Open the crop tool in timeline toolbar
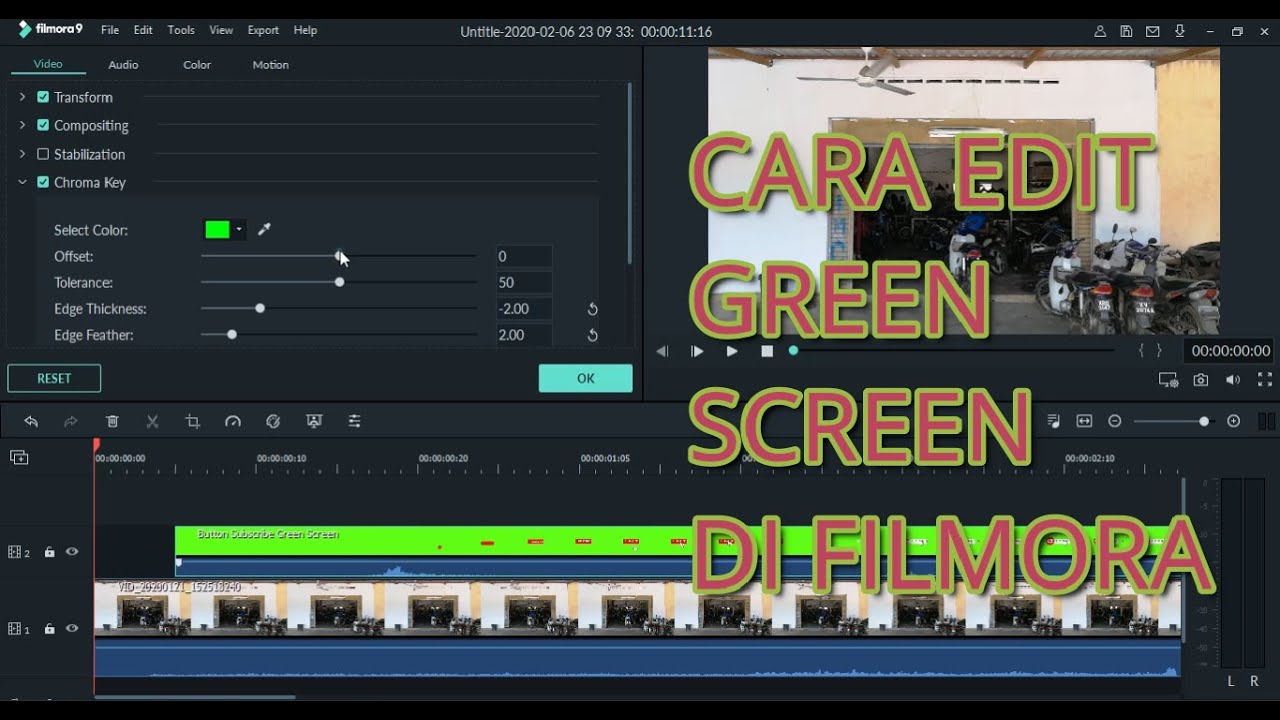The width and height of the screenshot is (1280, 720). pyautogui.click(x=193, y=422)
